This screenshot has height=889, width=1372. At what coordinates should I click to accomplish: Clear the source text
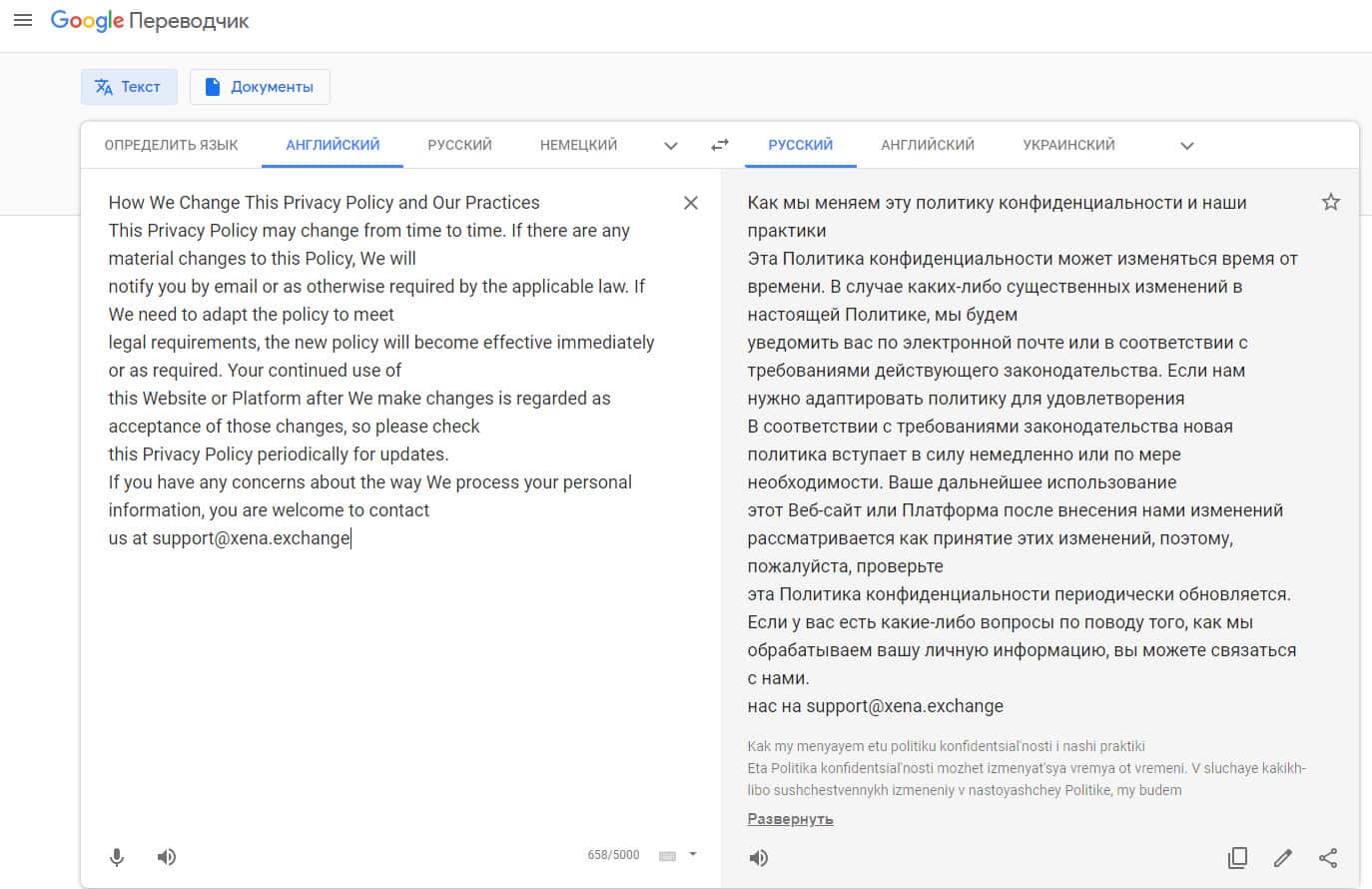pos(690,203)
